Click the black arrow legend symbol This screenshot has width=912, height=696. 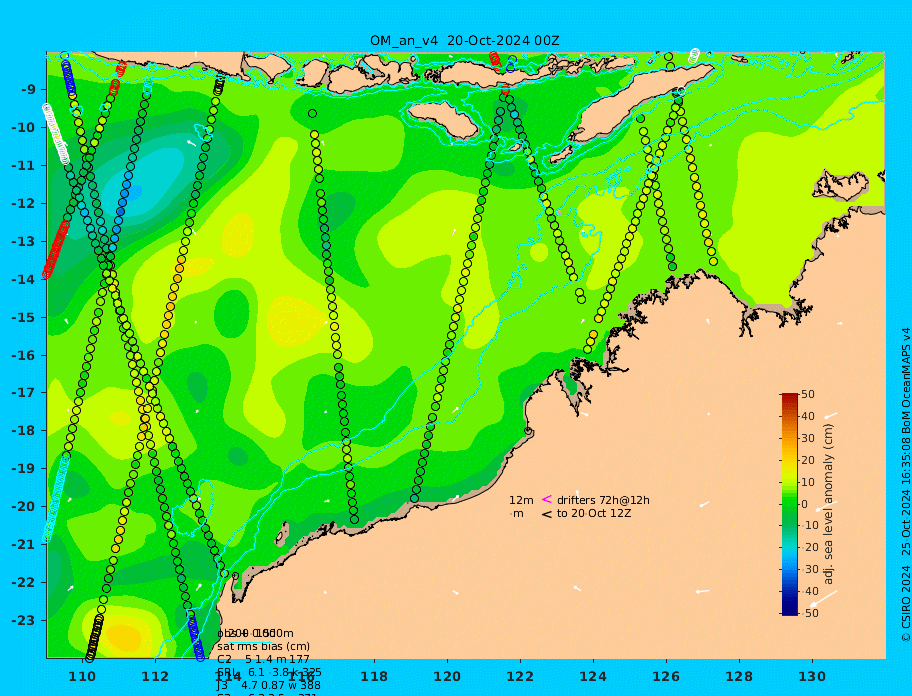tap(547, 514)
